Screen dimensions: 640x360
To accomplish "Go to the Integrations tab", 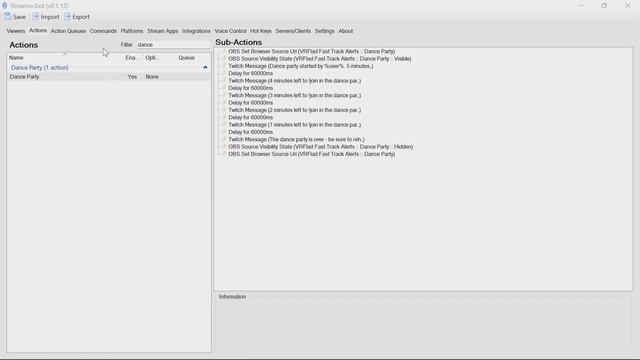I will click(x=196, y=31).
